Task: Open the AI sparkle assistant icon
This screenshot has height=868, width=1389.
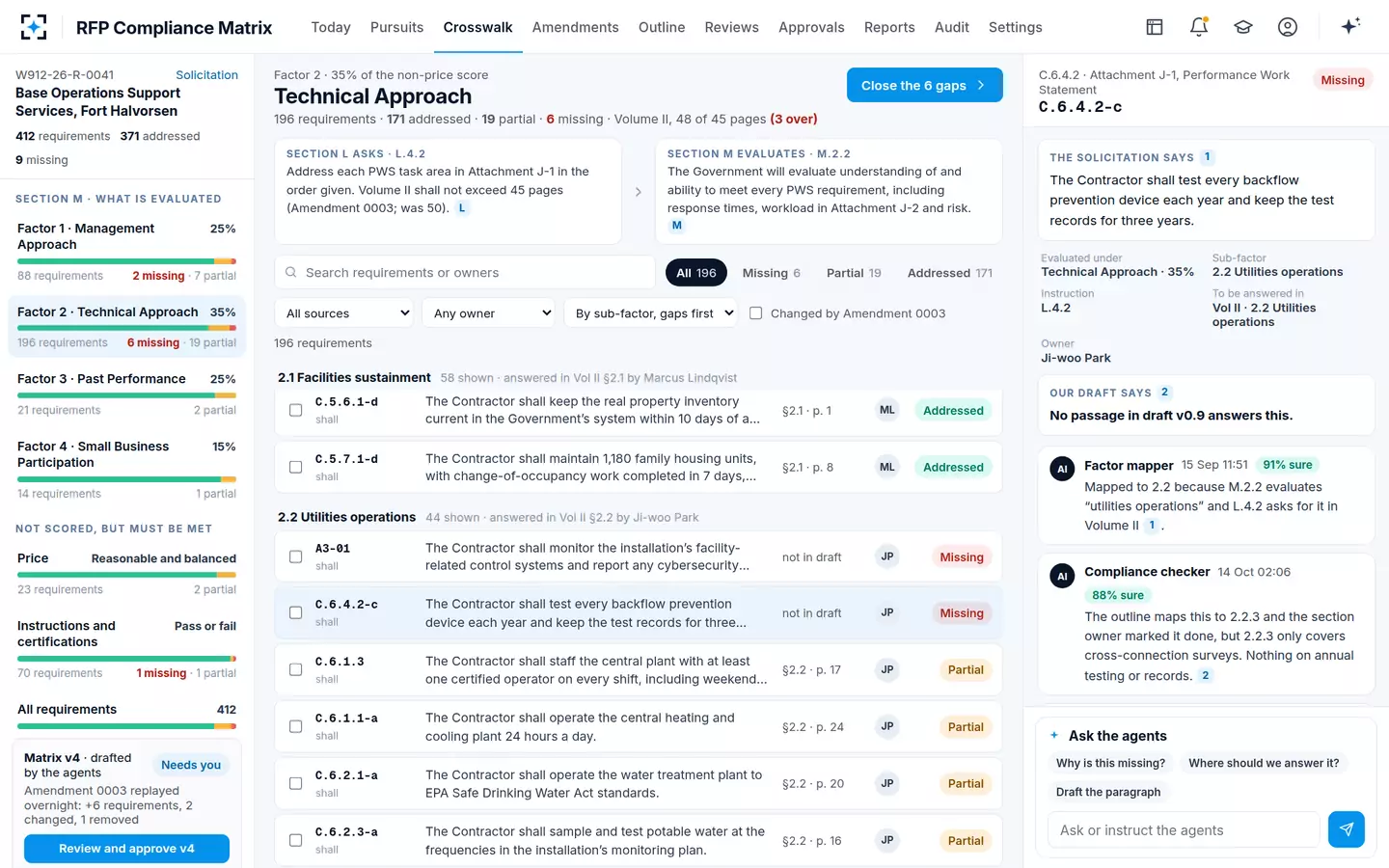Action: point(1350,26)
